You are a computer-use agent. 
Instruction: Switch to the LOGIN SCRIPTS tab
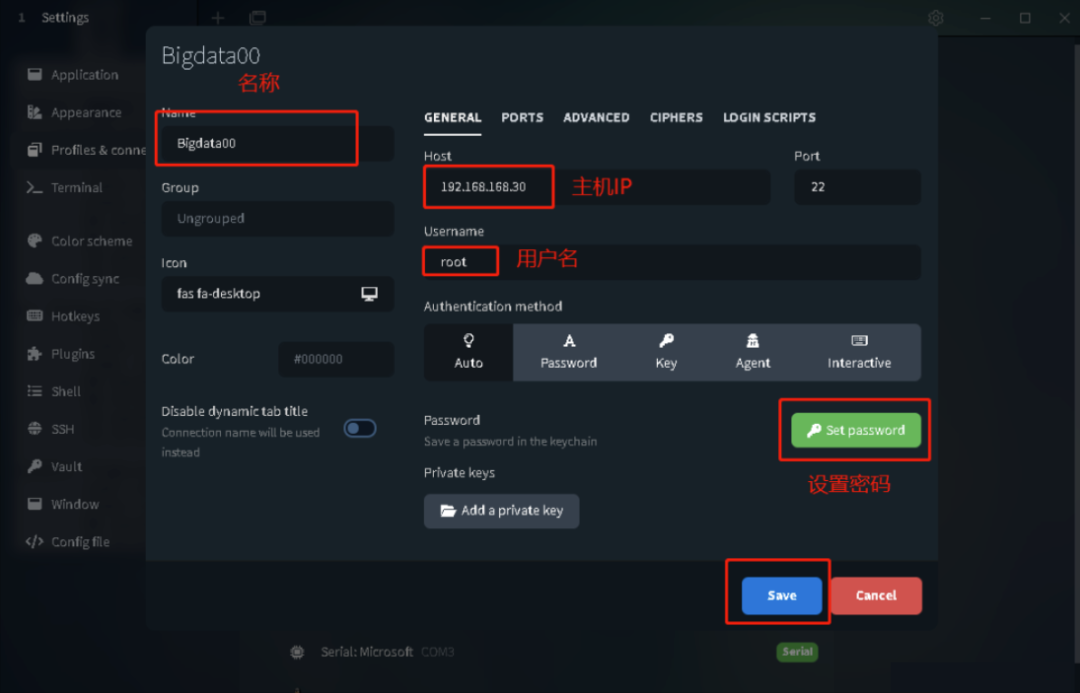coord(769,118)
